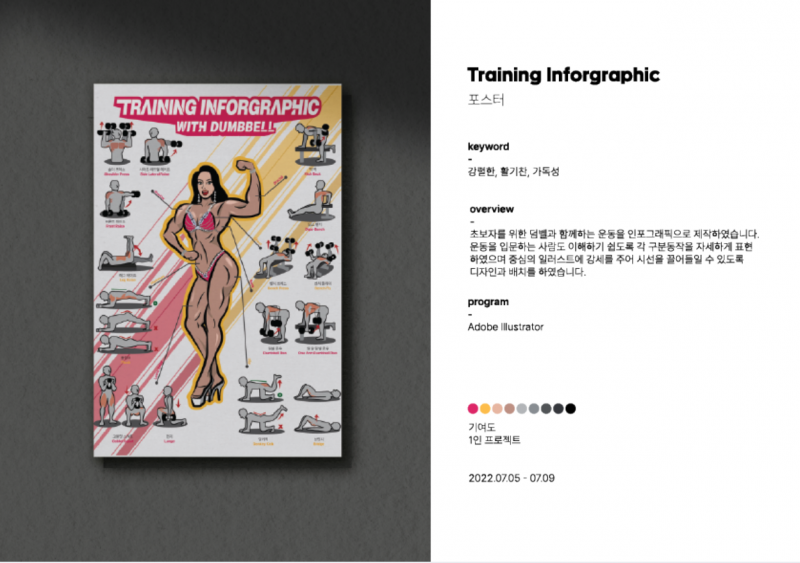Click the overview section heading

click(492, 209)
